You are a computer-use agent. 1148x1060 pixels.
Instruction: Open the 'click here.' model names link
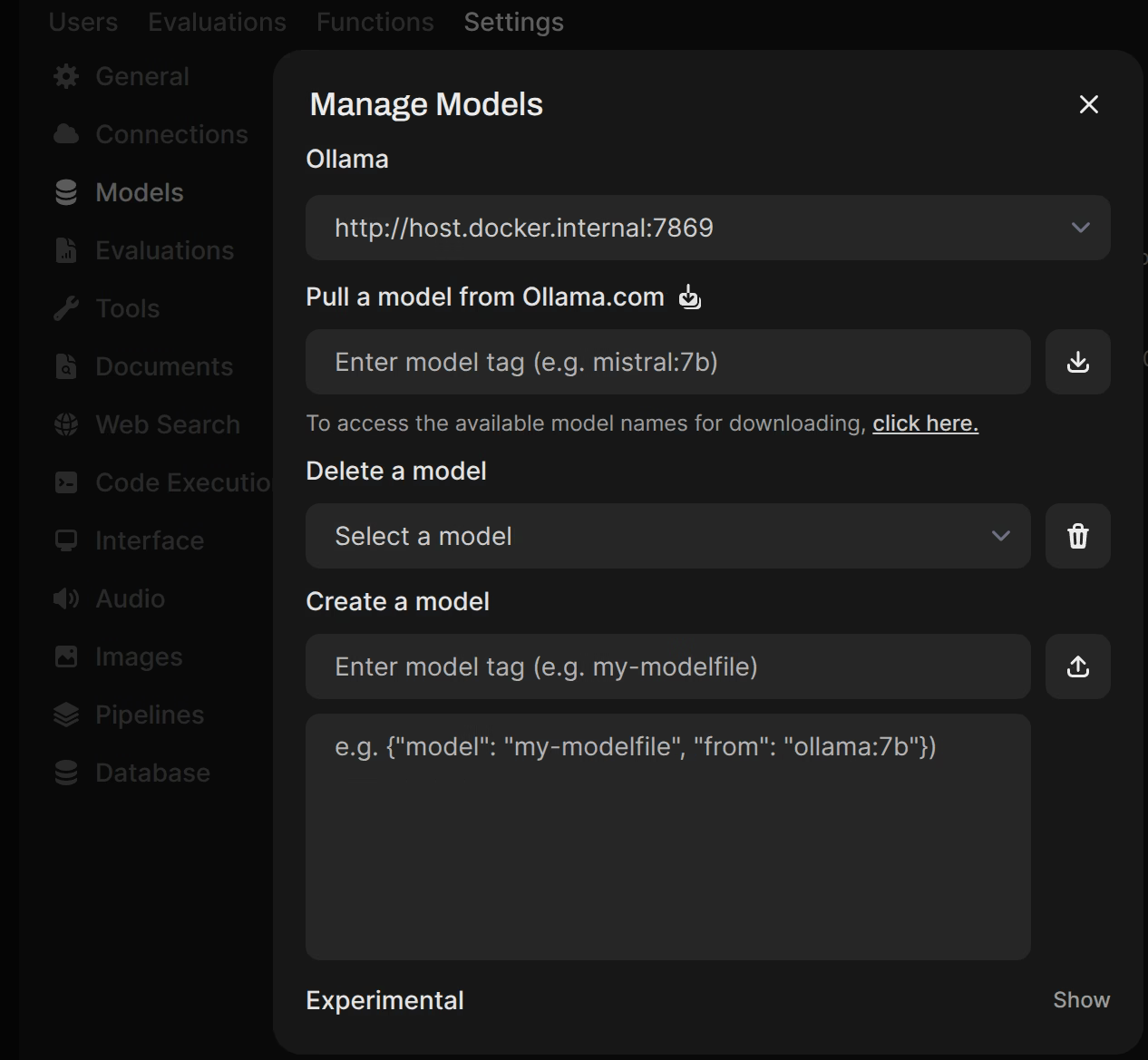point(926,423)
